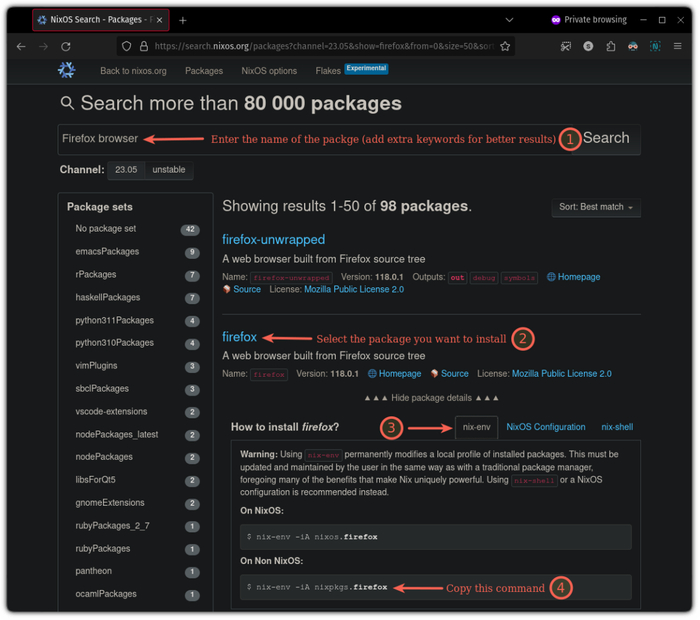The width and height of the screenshot is (700, 620).
Task: Open the Firefox hamburger menu
Action: [679, 46]
